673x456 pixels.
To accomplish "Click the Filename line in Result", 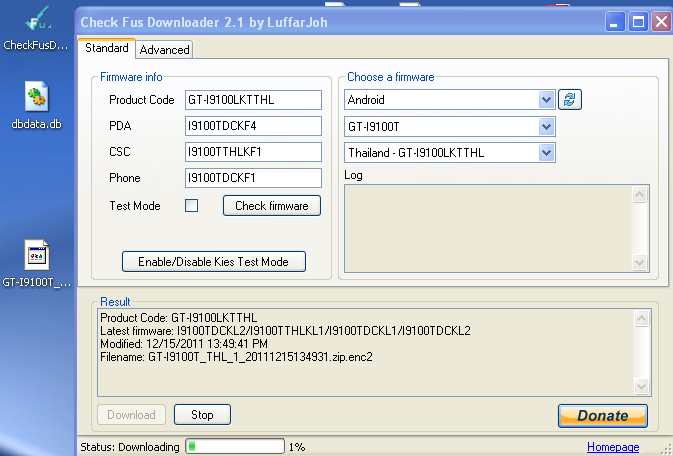I will [x=236, y=357].
